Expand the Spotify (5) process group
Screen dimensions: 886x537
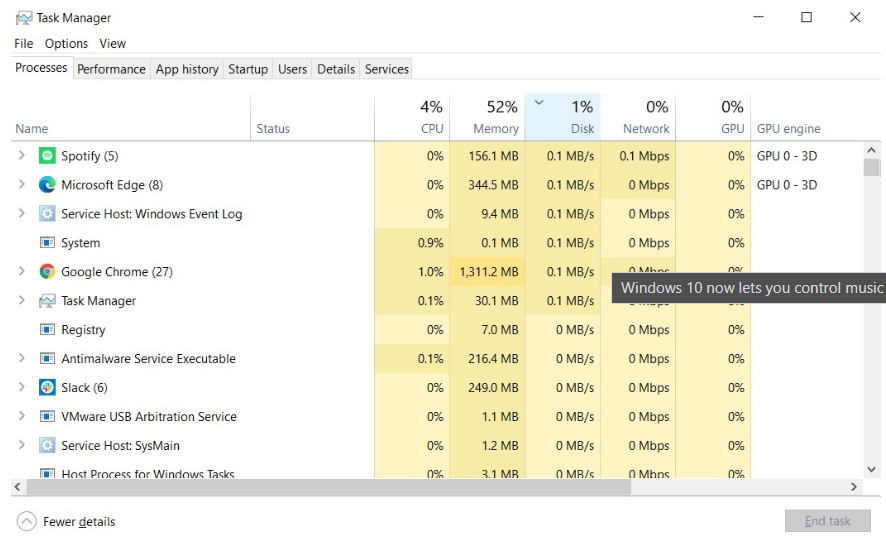(x=21, y=155)
